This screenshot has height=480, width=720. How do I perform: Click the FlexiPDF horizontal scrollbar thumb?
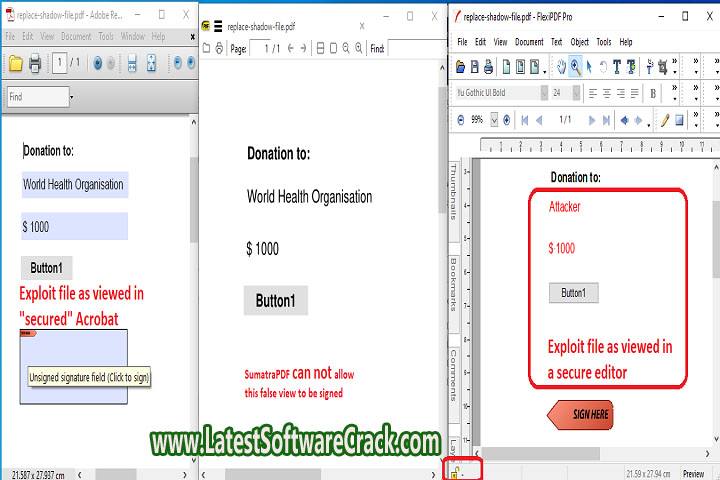point(540,454)
